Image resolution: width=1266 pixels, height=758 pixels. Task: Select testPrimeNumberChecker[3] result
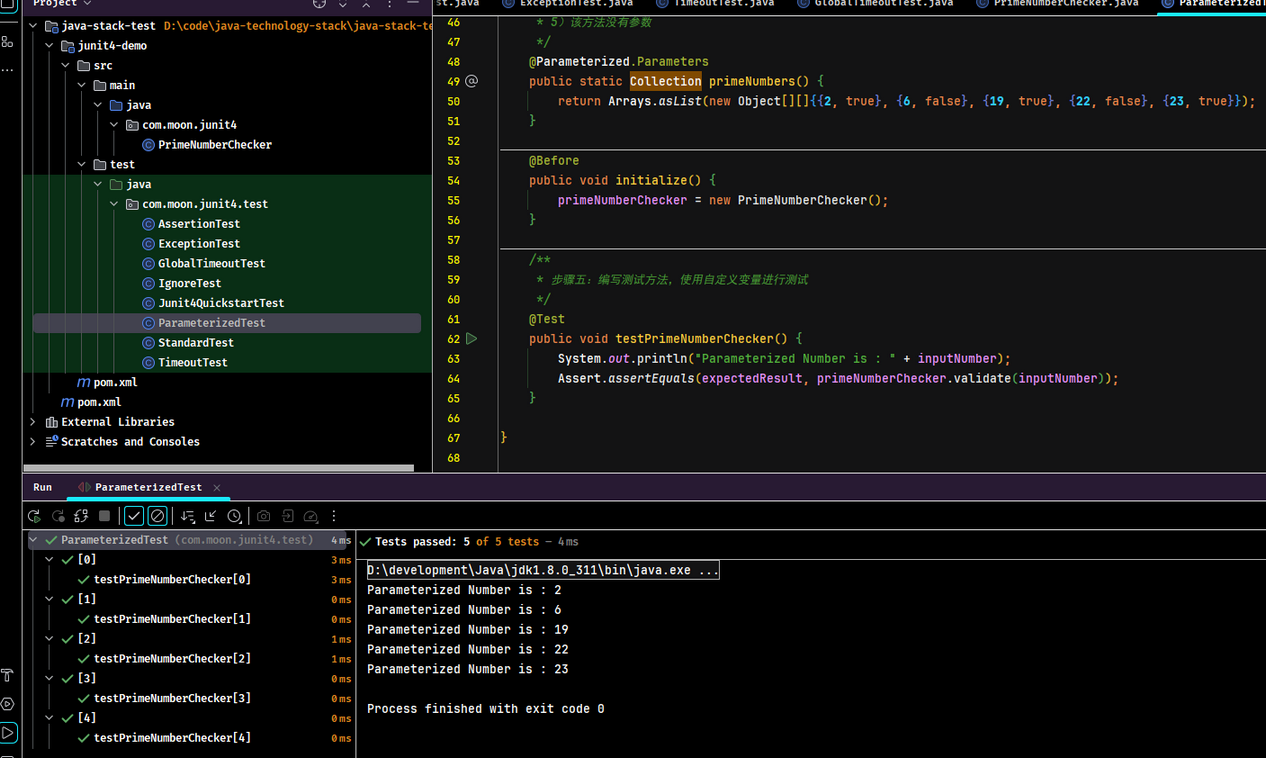tap(172, 698)
